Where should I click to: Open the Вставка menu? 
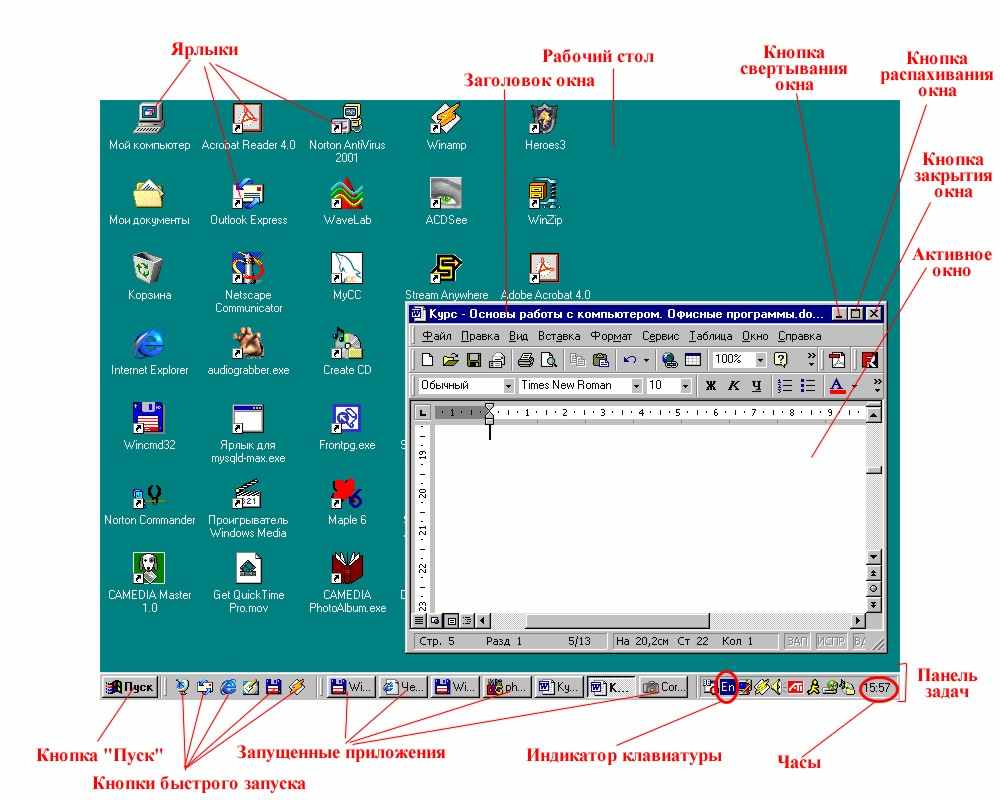[x=559, y=336]
